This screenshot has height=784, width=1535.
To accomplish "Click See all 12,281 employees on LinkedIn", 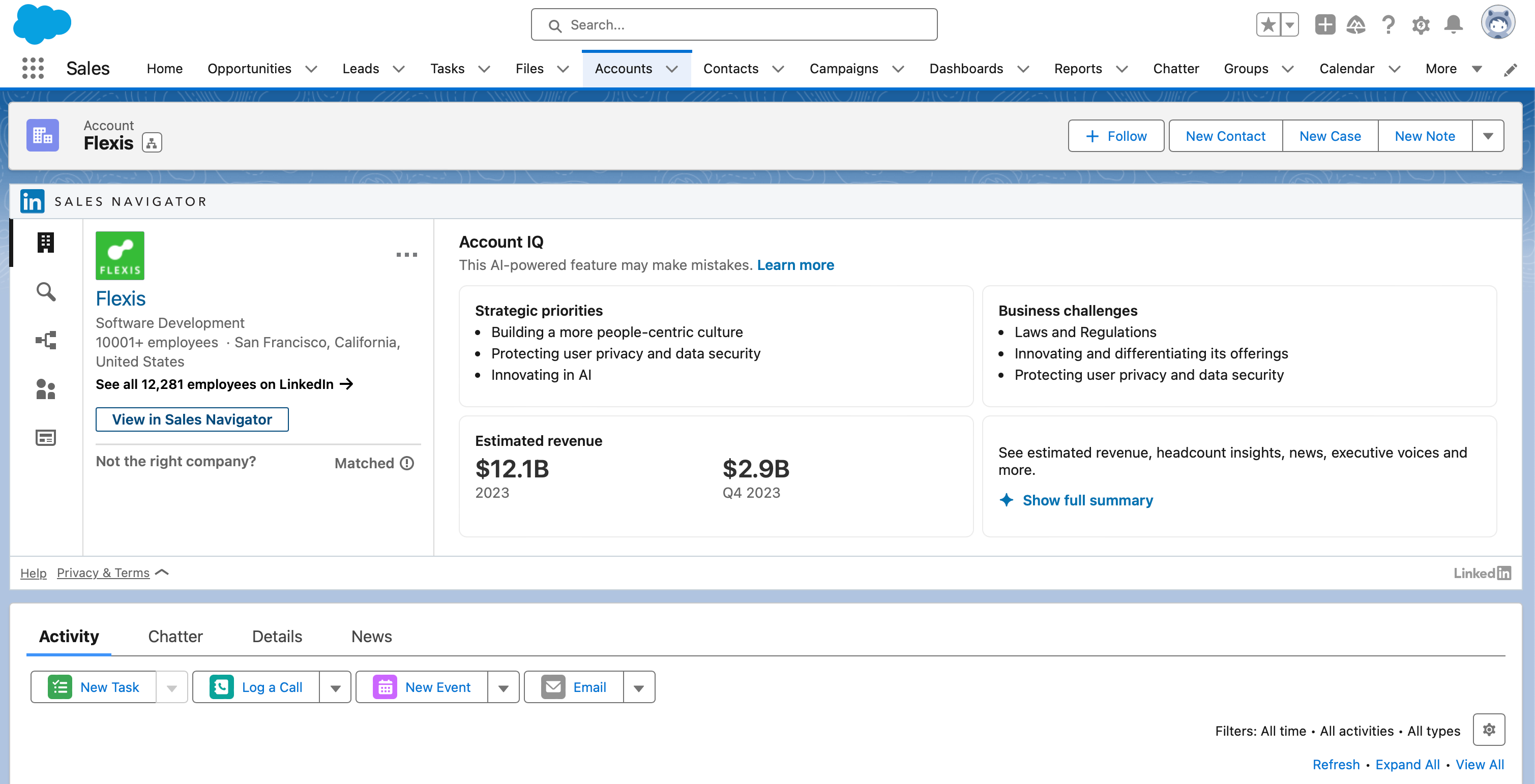I will click(x=225, y=384).
